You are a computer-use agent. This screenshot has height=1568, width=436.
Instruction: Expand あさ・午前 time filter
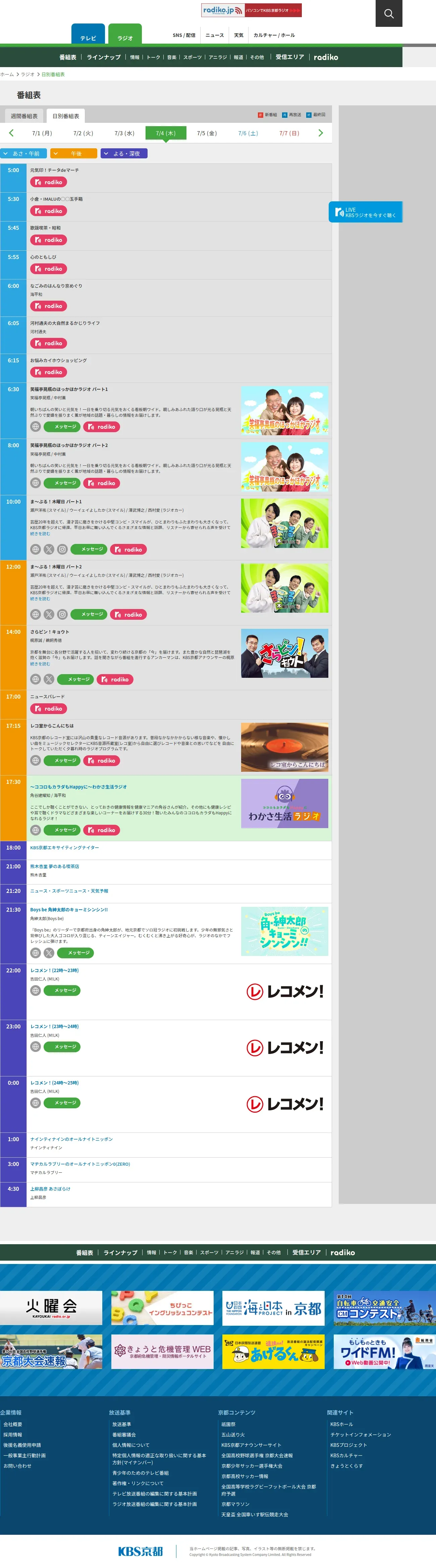coord(24,153)
